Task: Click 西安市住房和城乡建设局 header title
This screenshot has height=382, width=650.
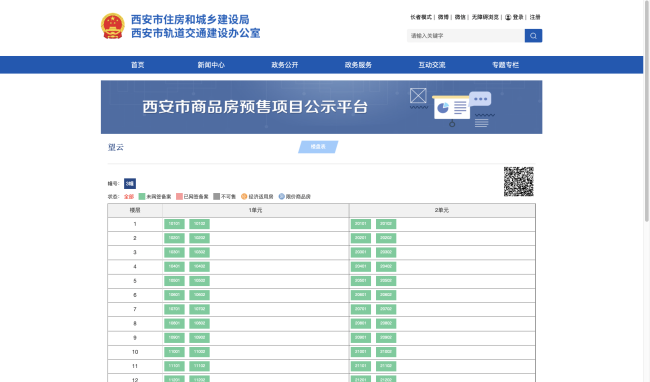Action: [x=190, y=19]
